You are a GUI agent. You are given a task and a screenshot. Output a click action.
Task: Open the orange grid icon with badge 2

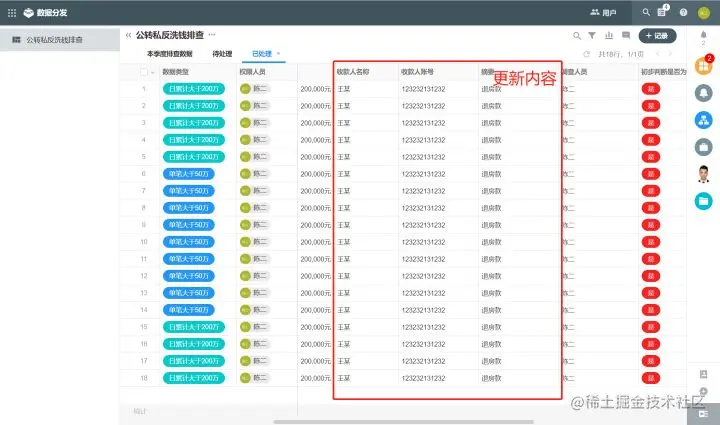click(703, 66)
